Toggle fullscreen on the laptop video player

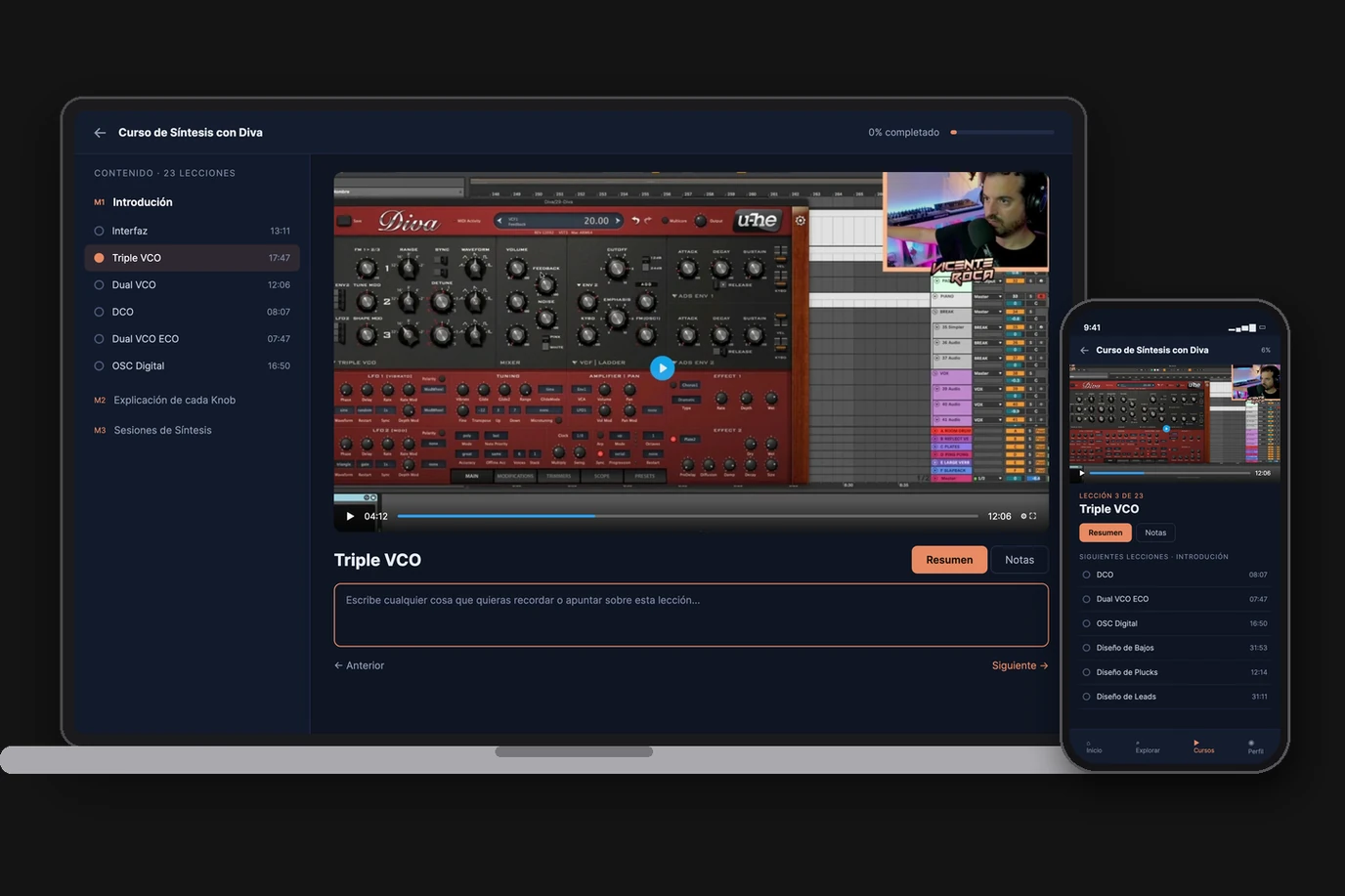point(1033,516)
